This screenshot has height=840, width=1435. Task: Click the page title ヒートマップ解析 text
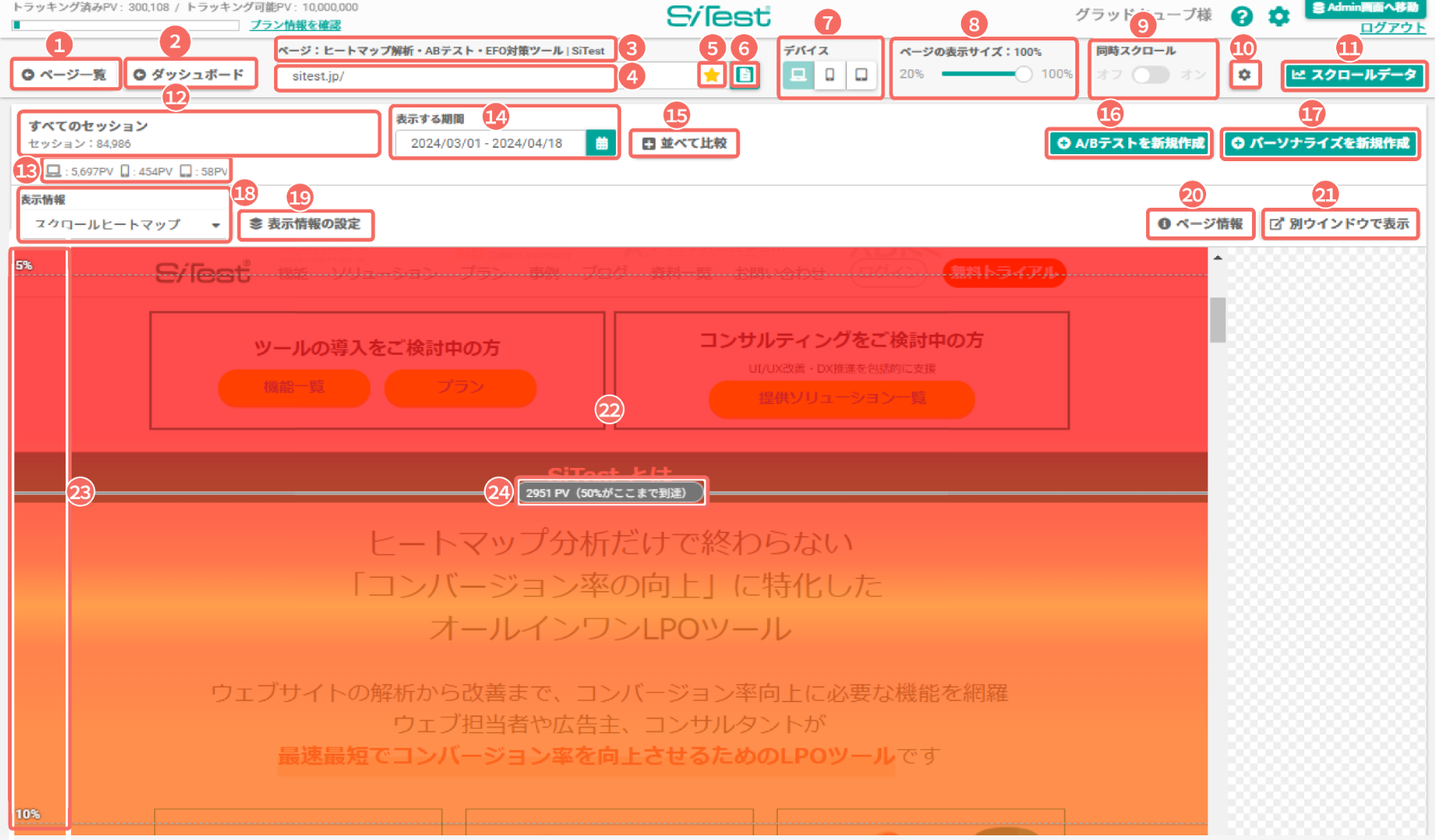[441, 51]
